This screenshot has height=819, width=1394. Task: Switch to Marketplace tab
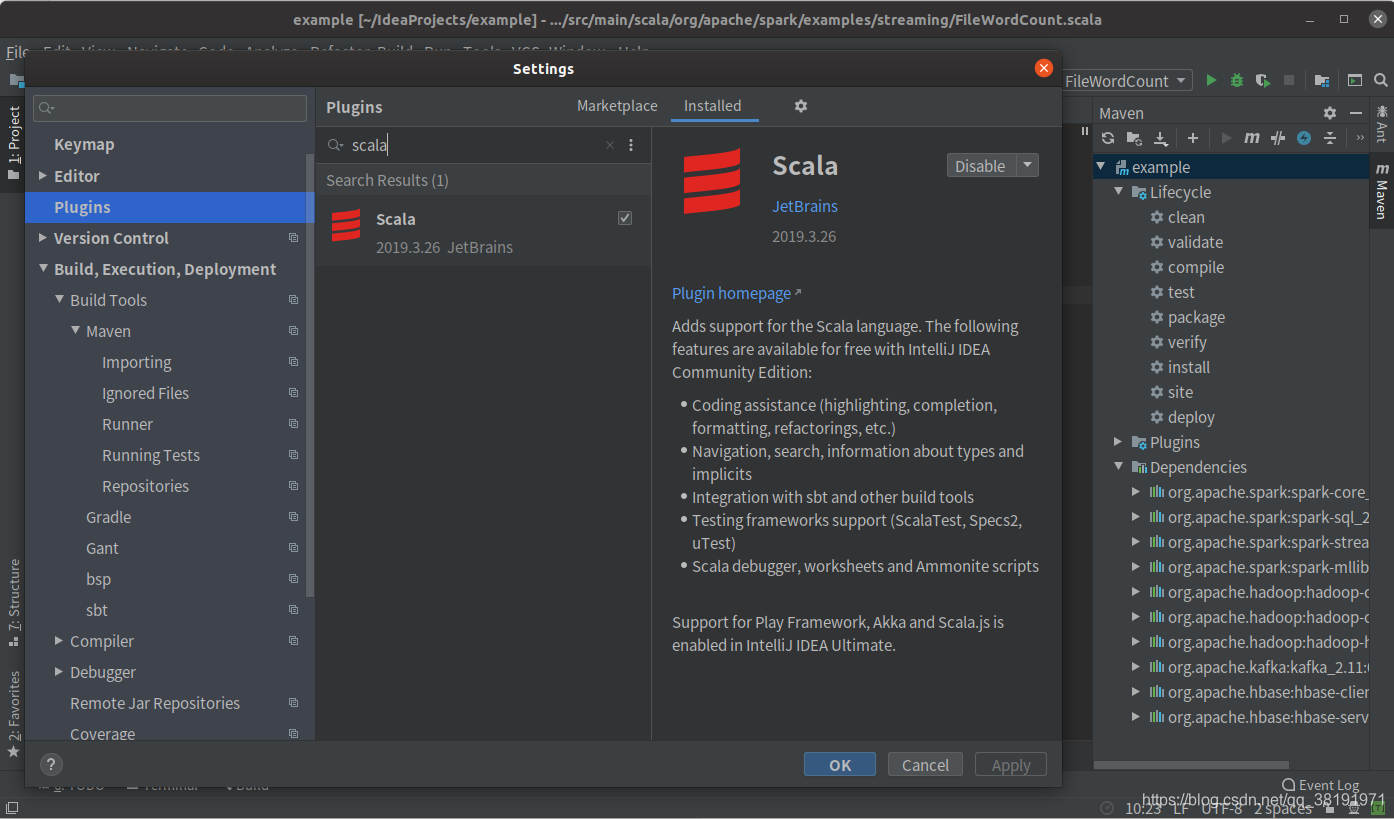[617, 106]
